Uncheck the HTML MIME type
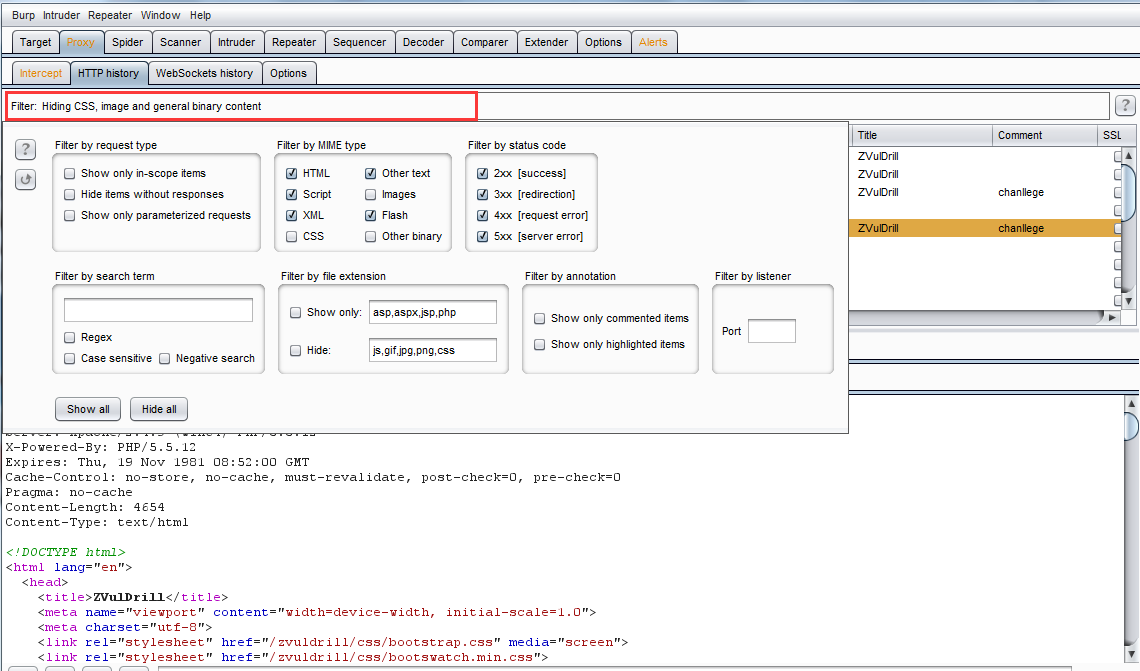The height and width of the screenshot is (671, 1140). [x=292, y=173]
